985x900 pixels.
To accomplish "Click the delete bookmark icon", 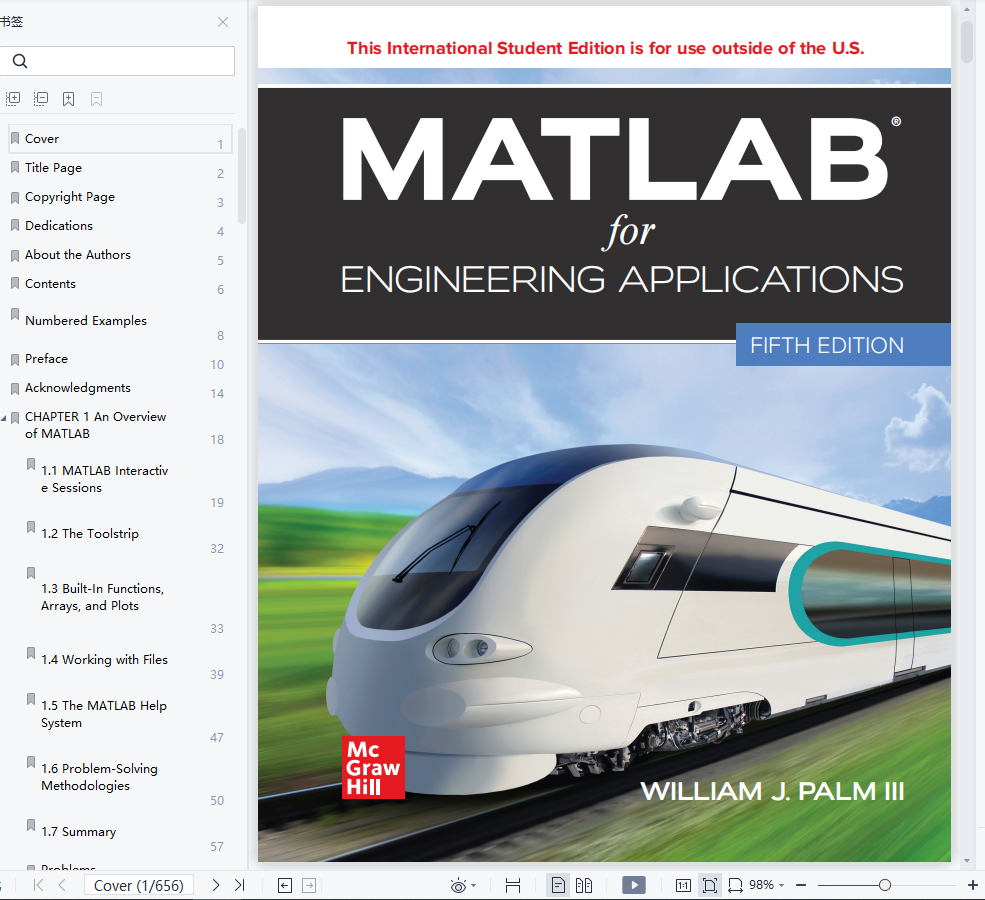I will click(x=96, y=99).
